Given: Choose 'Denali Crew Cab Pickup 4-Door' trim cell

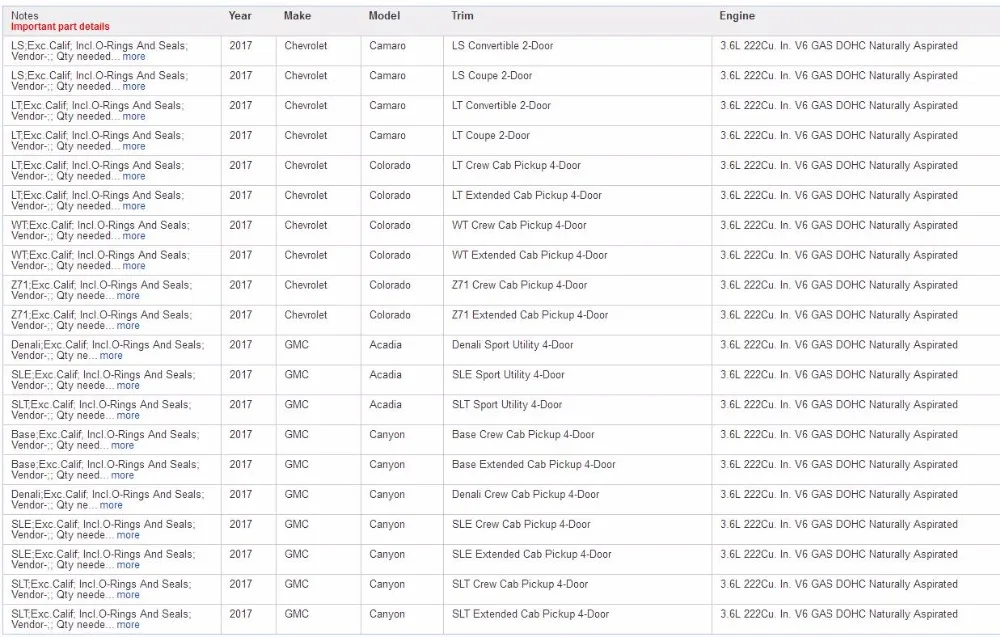Looking at the screenshot, I should pyautogui.click(x=526, y=495).
